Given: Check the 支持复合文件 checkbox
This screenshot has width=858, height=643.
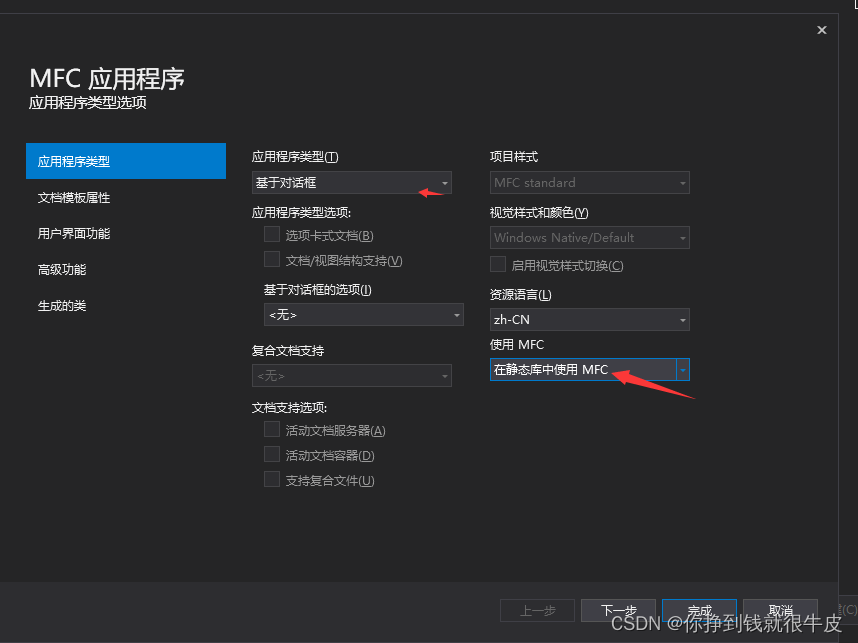Looking at the screenshot, I should point(271,478).
